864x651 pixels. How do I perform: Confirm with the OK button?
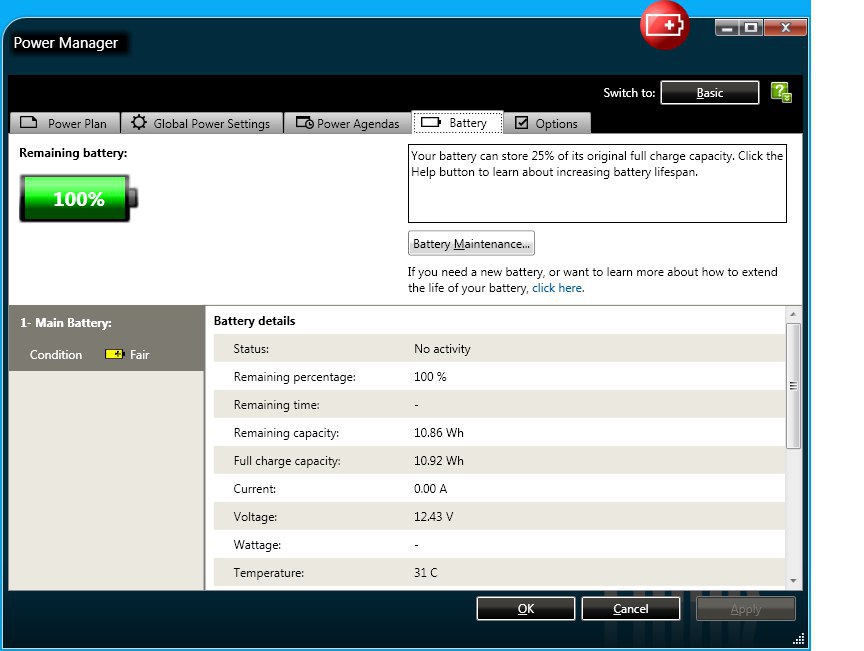coord(526,609)
